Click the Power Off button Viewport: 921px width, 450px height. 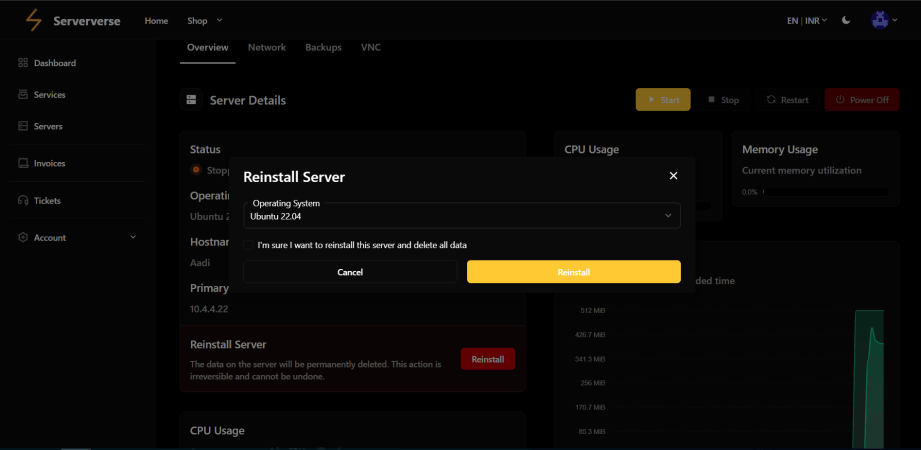tap(862, 100)
